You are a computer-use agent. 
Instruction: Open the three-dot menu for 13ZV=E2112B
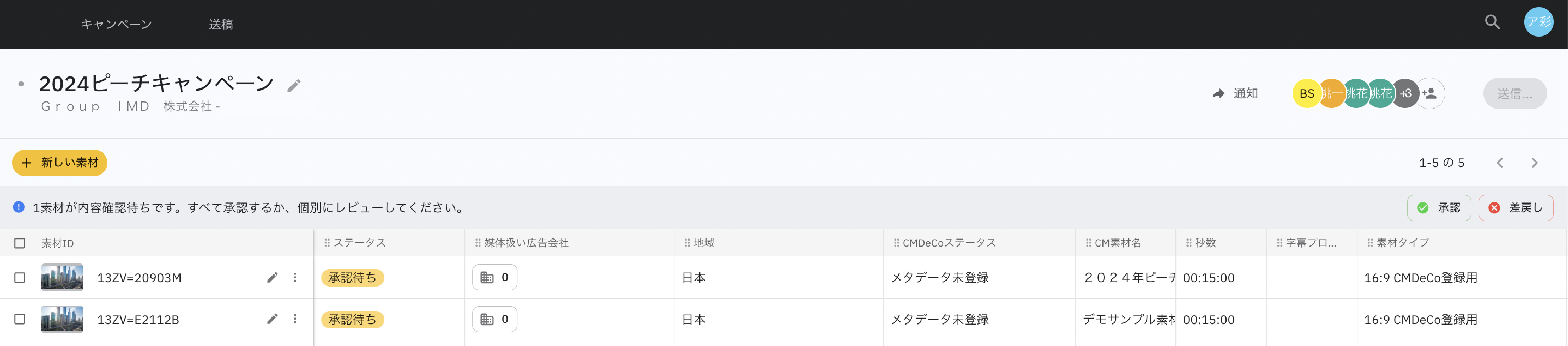[295, 318]
